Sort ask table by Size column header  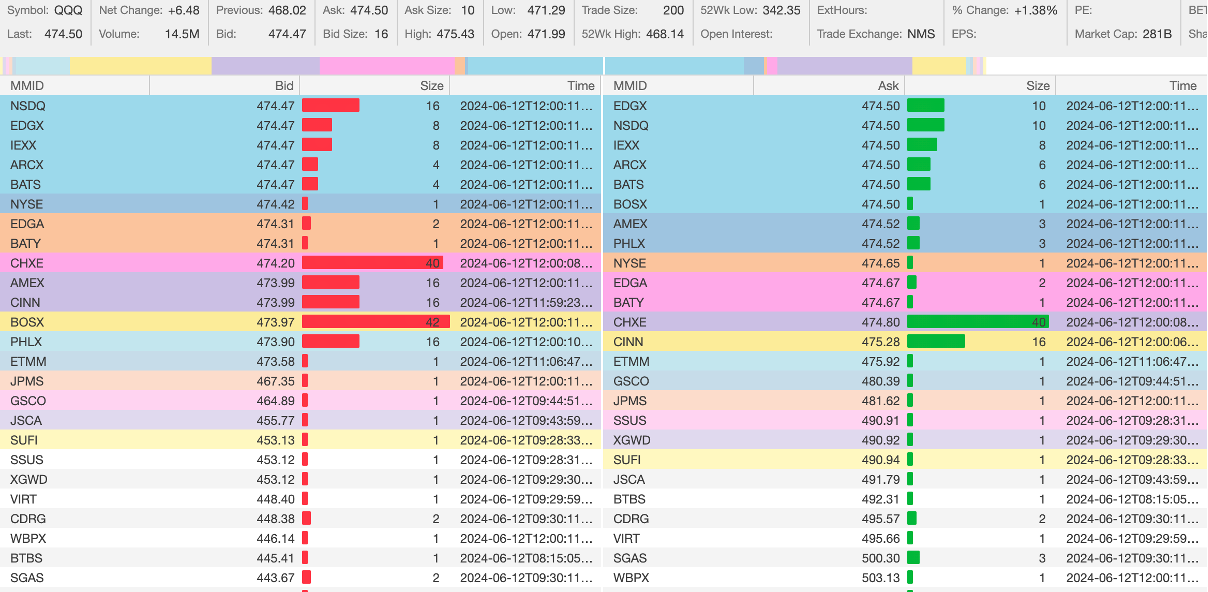pyautogui.click(x=980, y=86)
